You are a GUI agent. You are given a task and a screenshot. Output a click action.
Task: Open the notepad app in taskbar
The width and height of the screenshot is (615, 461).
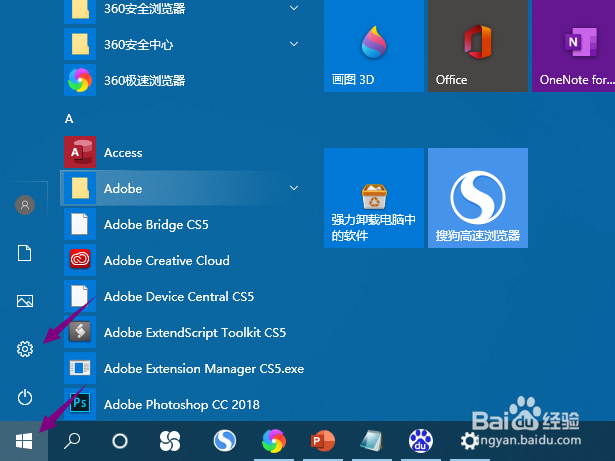tap(371, 441)
